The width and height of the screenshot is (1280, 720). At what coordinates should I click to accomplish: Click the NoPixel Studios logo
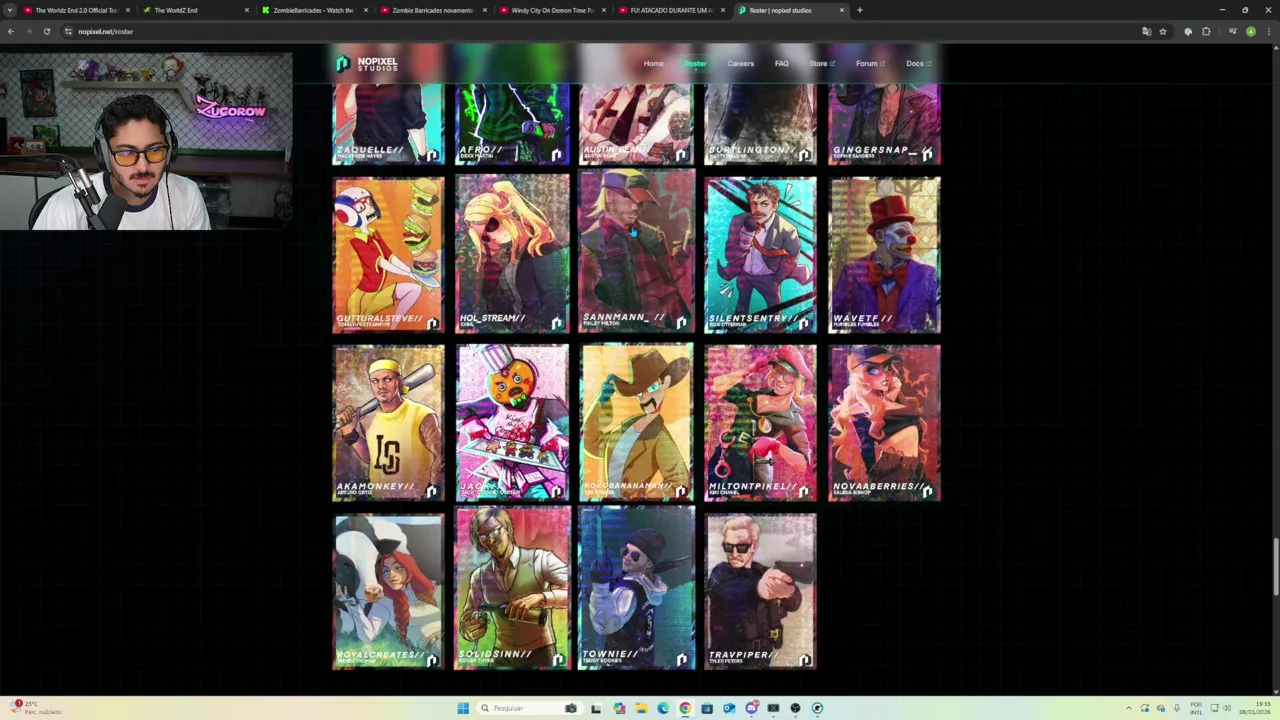pos(367,64)
